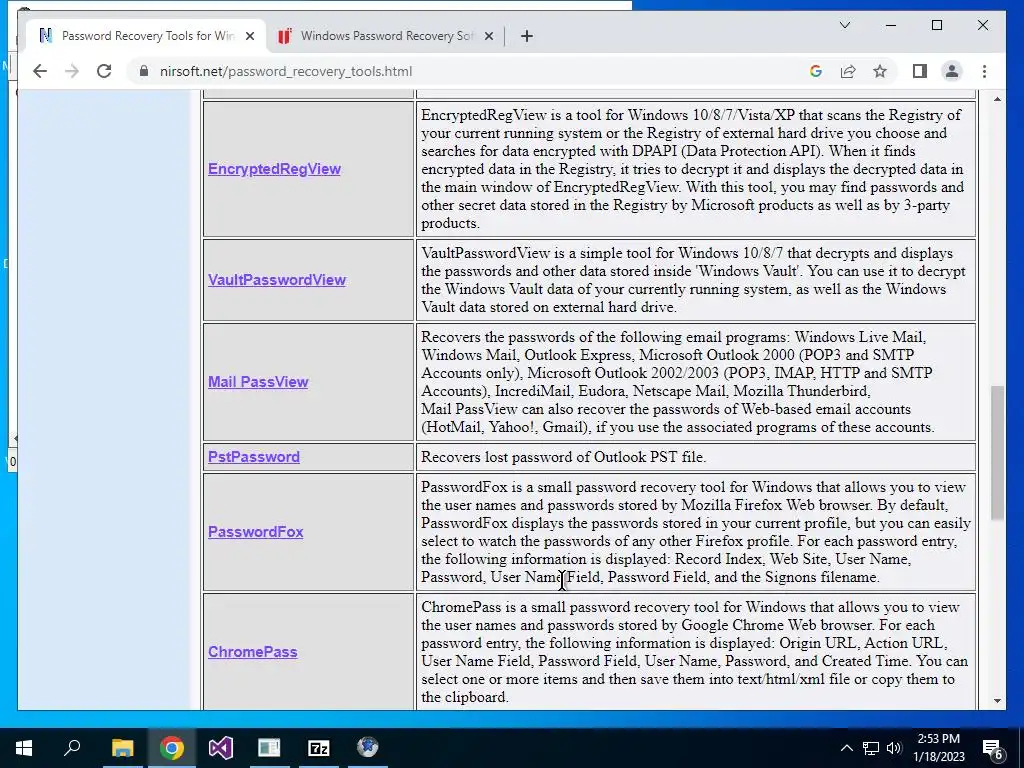Screen dimensions: 1024x768
Task: Open the 7-Zip taskbar icon
Action: [318, 748]
